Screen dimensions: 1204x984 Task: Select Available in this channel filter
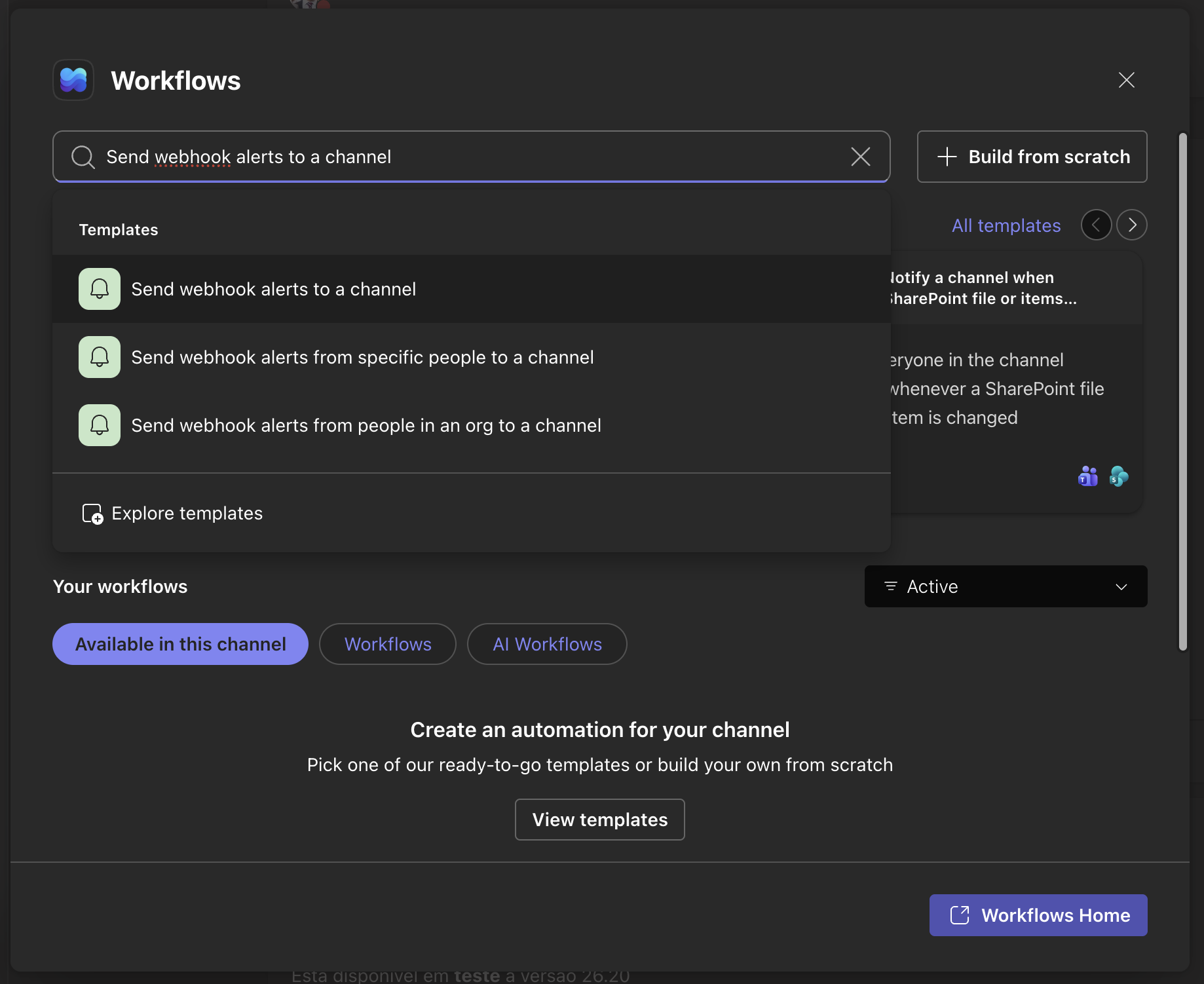coord(180,644)
